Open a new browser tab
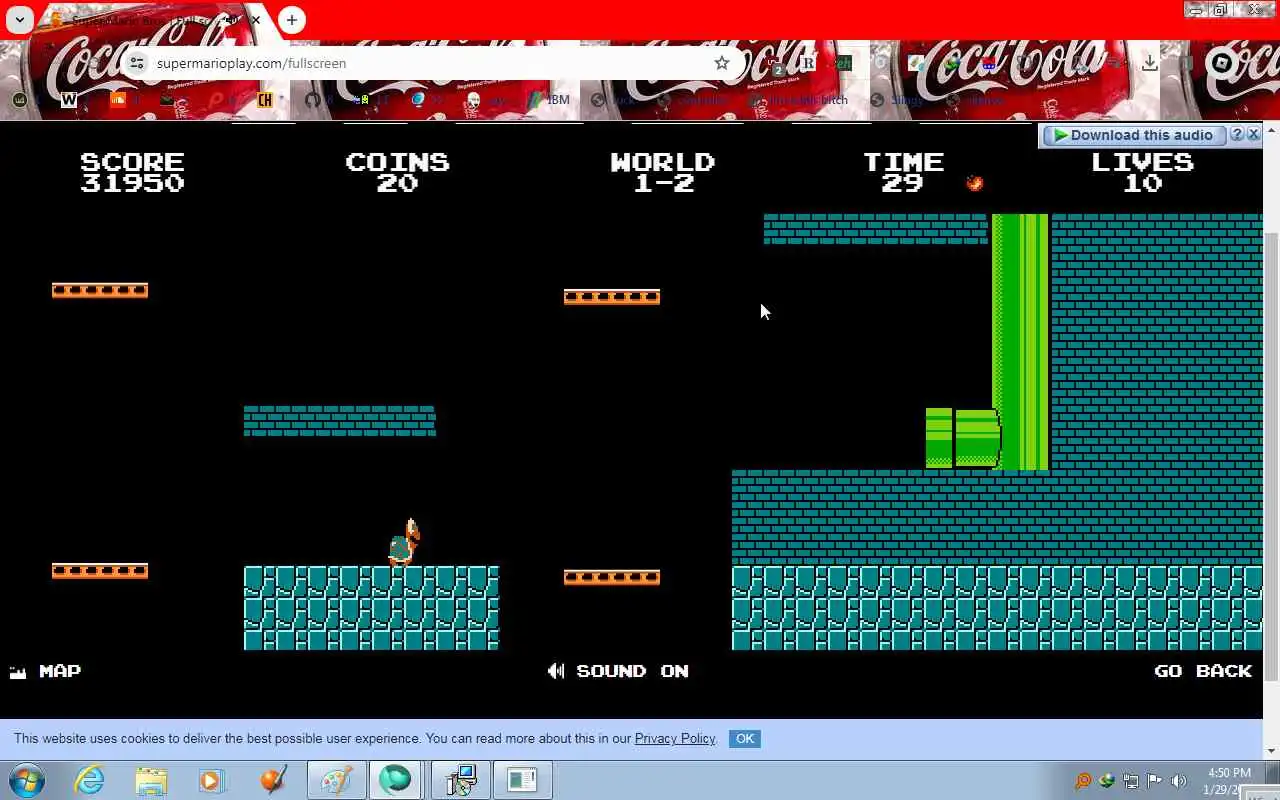 tap(291, 20)
